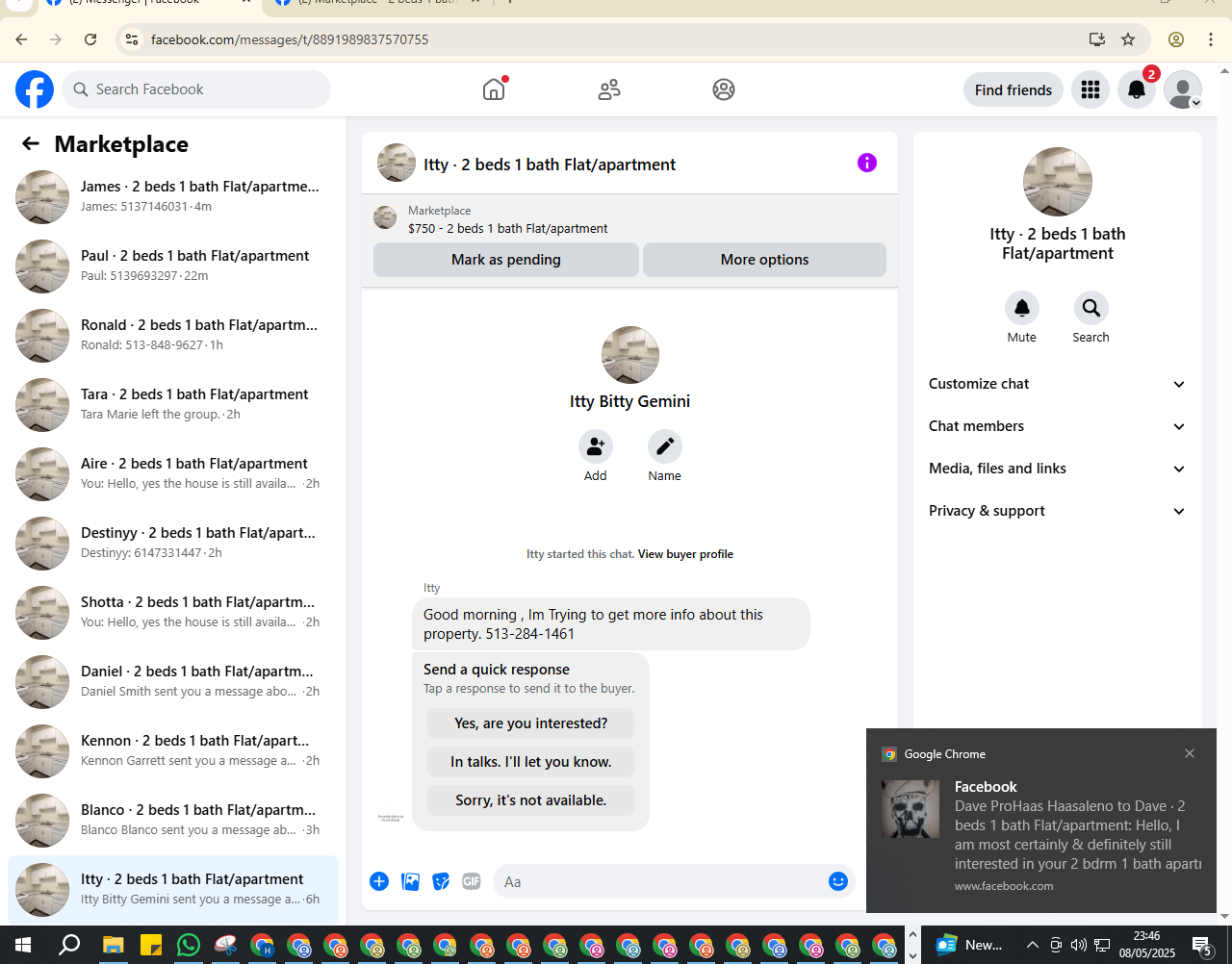This screenshot has height=964, width=1232.
Task: Click the browser address bar URL
Action: click(x=290, y=39)
